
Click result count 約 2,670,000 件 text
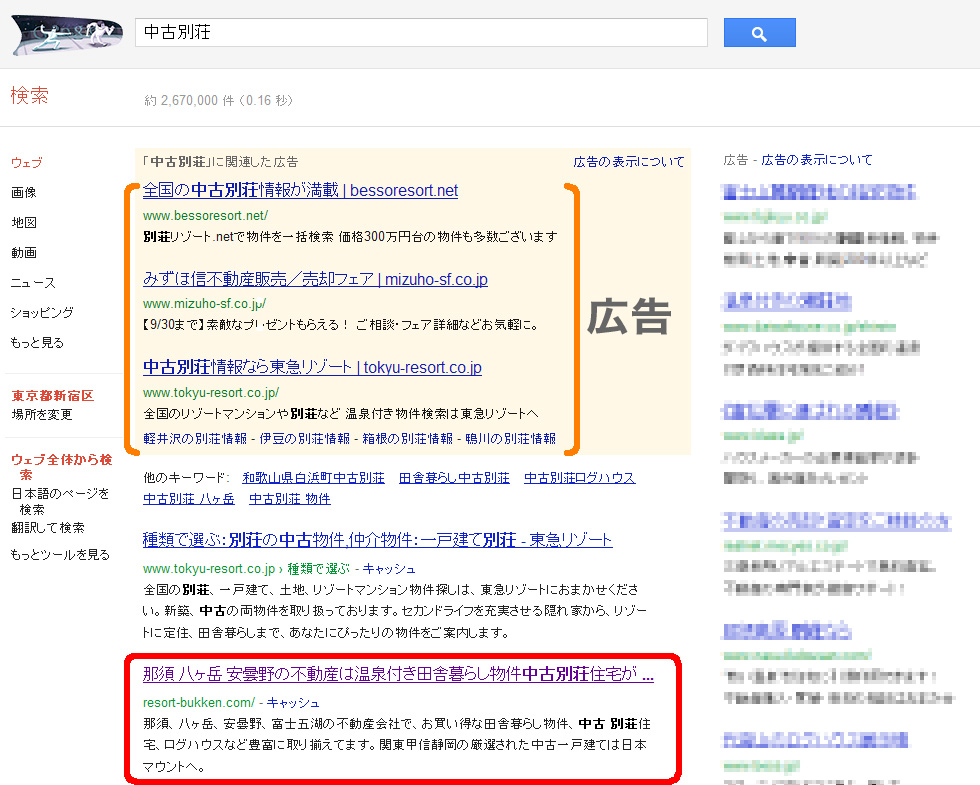tap(189, 101)
